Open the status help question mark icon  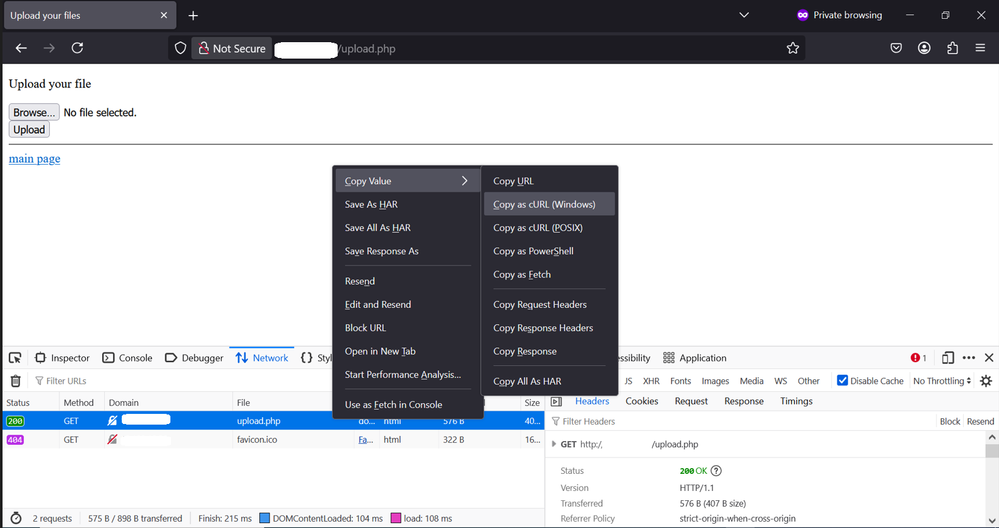716,471
